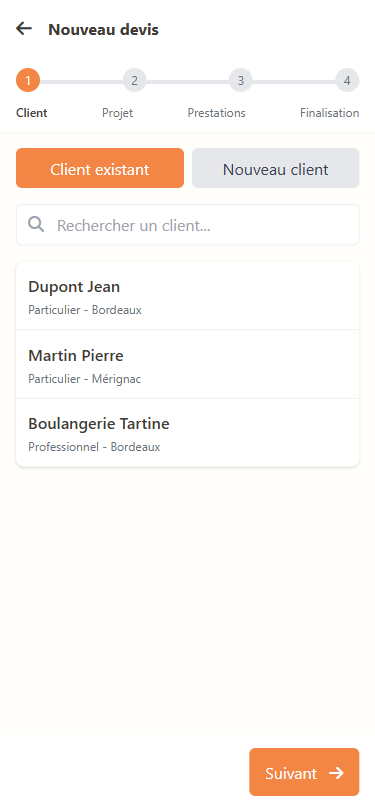Jump to step 2 circle
Screen dimensions: 375x812
point(134,80)
